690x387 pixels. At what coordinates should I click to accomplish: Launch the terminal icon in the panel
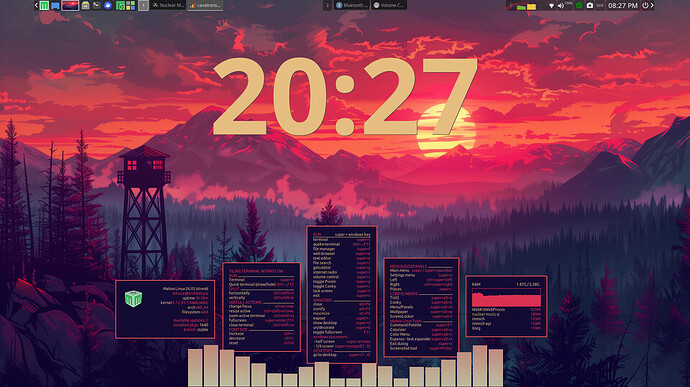[x=96, y=5]
